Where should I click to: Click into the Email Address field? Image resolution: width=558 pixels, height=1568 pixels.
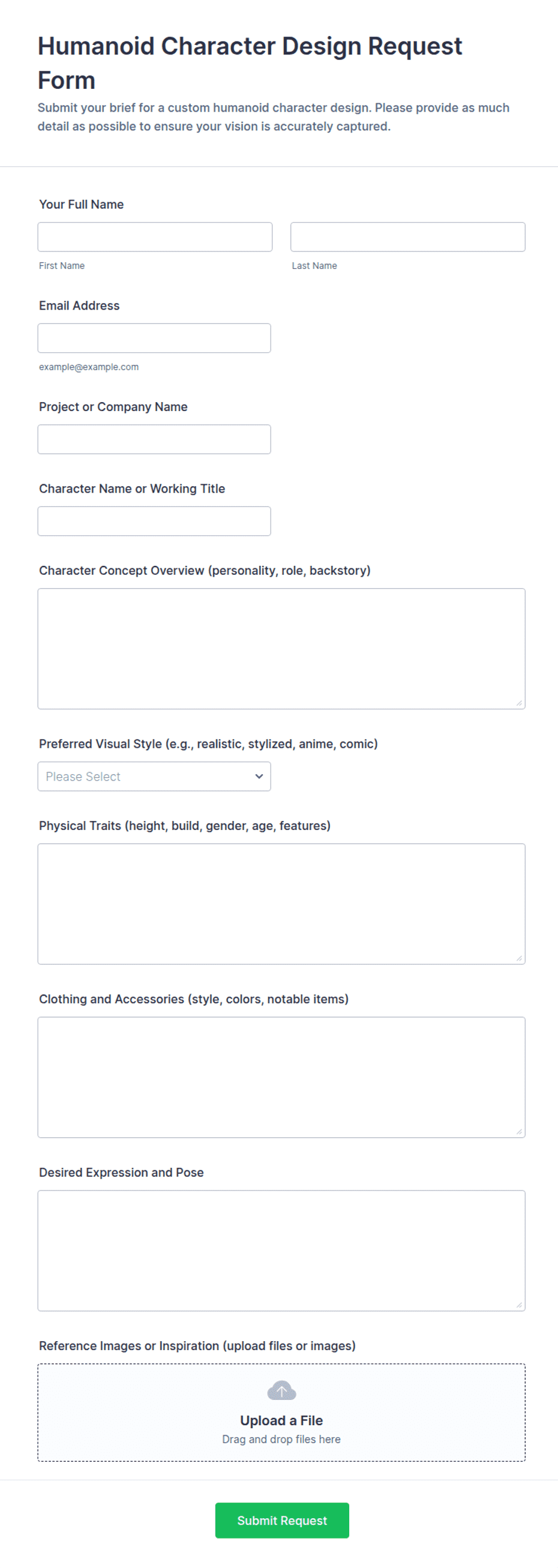click(x=154, y=338)
